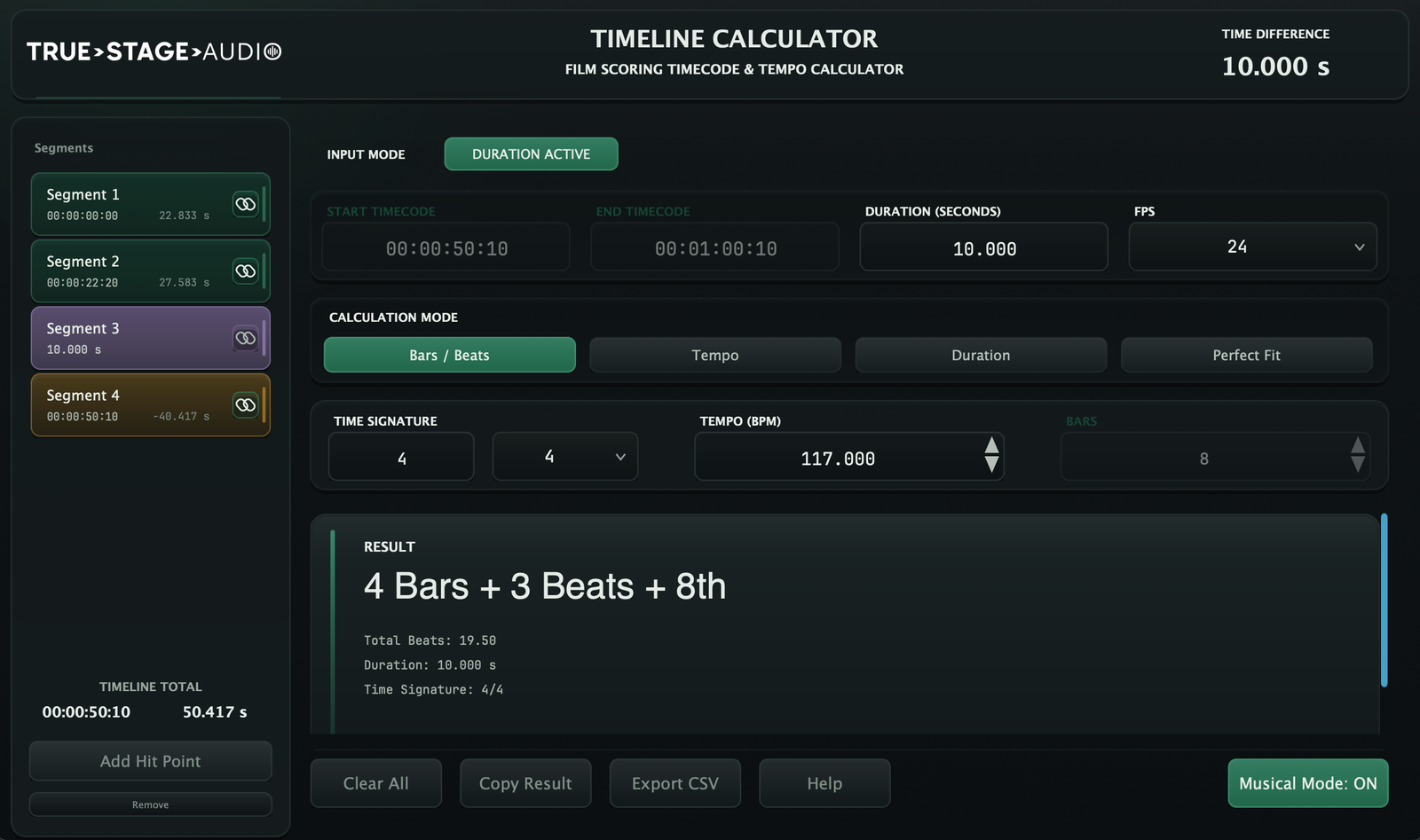This screenshot has height=840, width=1420.
Task: Click the End Timecode field 00:01:00:10
Action: pyautogui.click(x=714, y=247)
